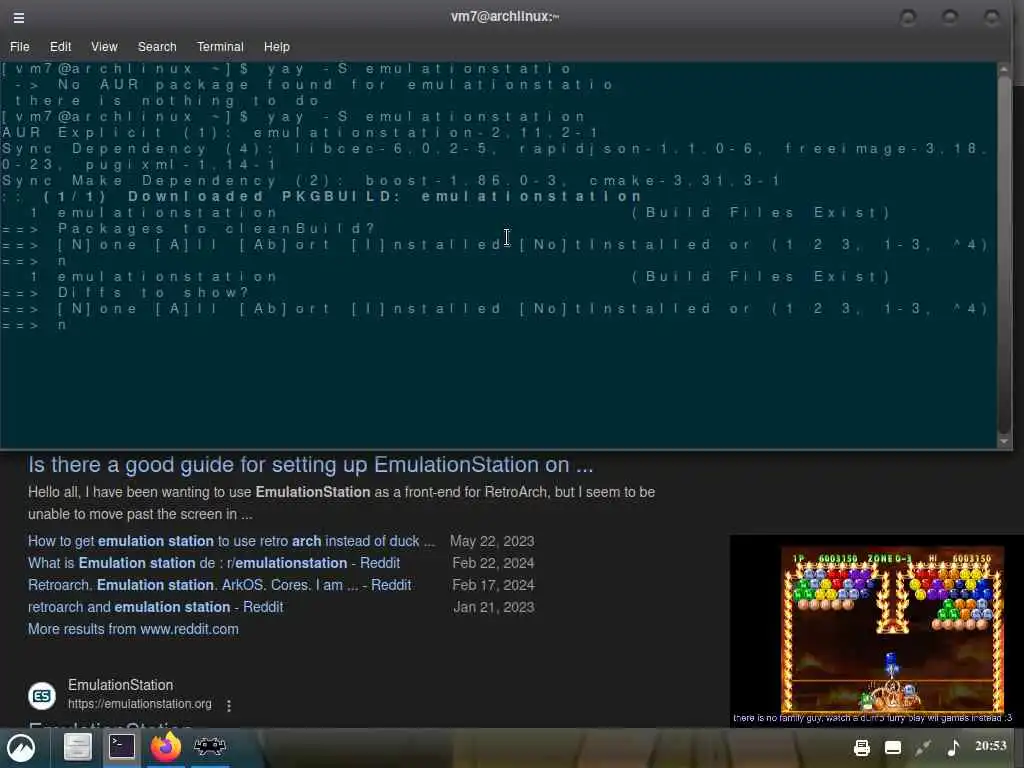Screen dimensions: 1024x768
Task: Open the game controller taskbar app icon
Action: [210, 746]
